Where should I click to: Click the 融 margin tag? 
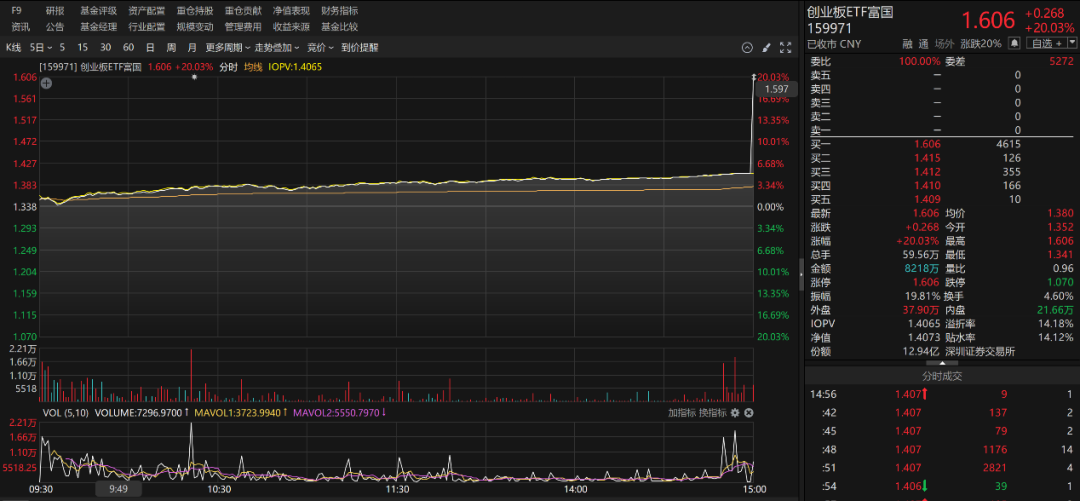coord(908,43)
